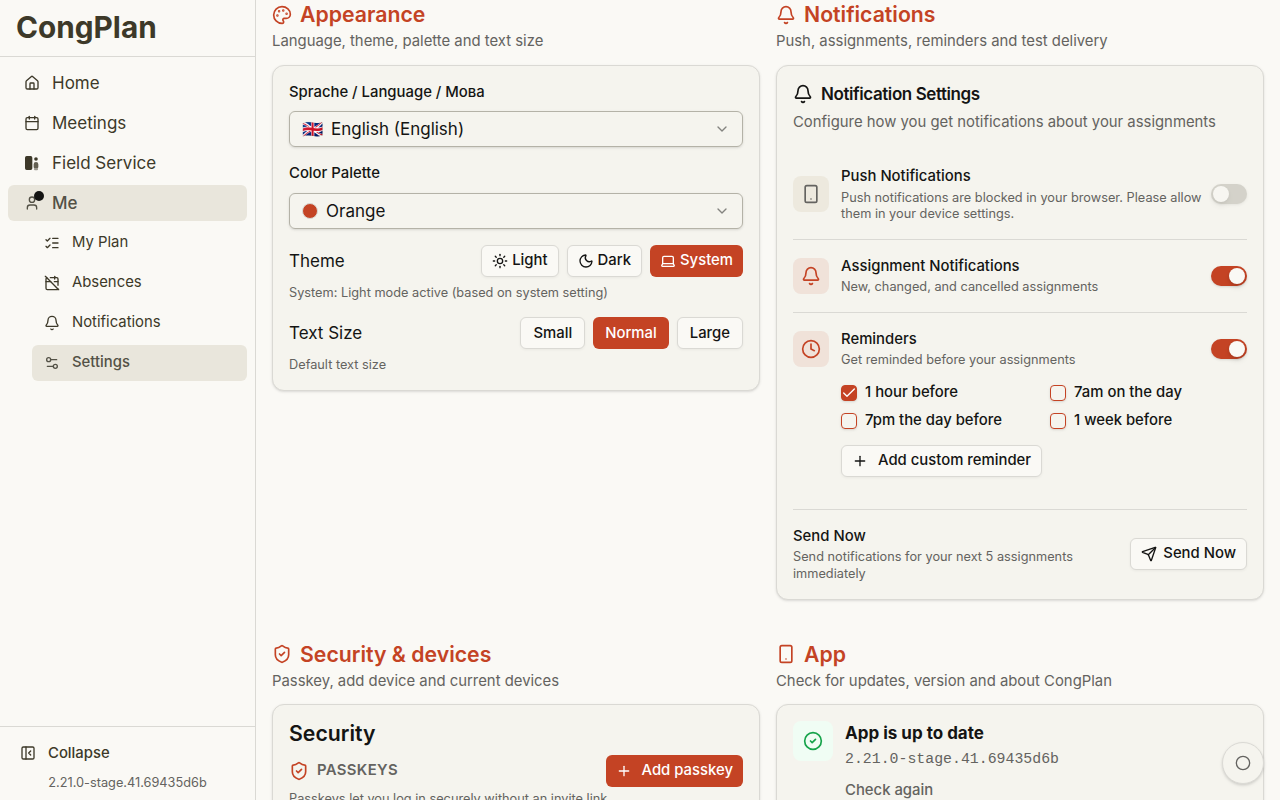Click the sidebar Notifications bell icon
This screenshot has width=1280, height=800.
coord(52,322)
